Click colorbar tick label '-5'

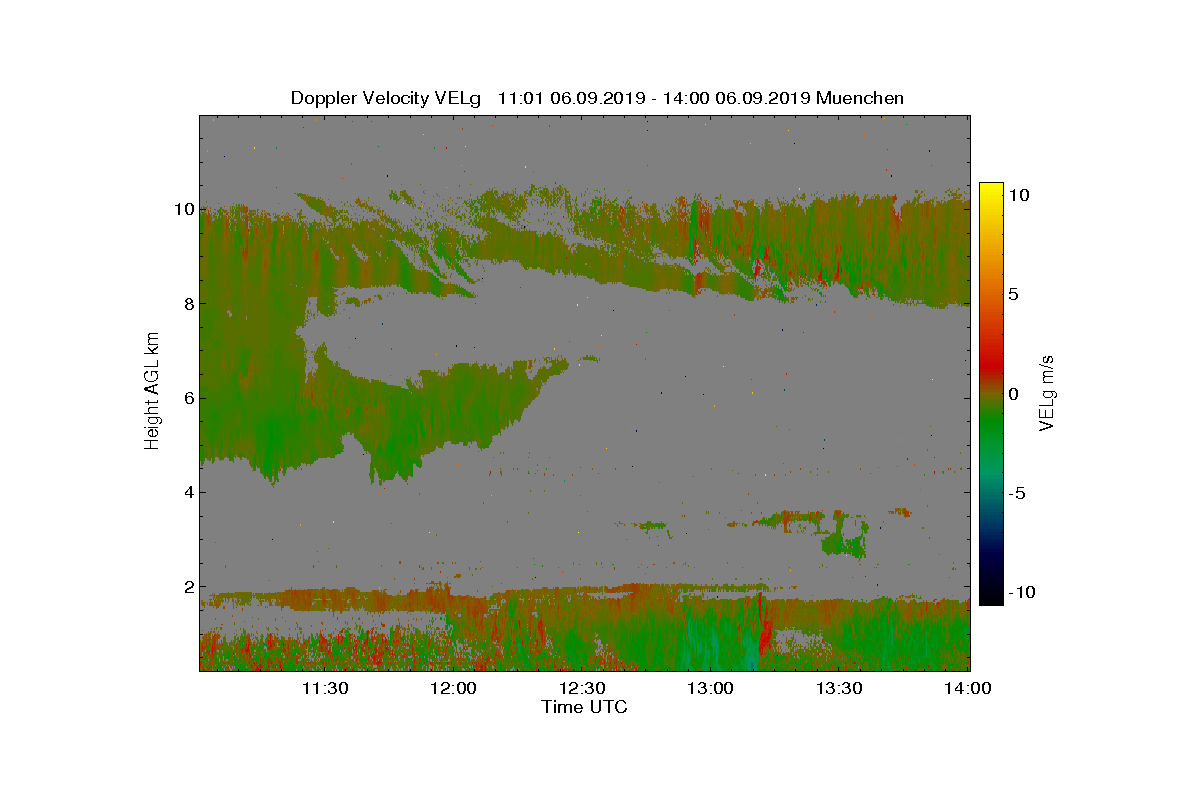pos(1015,493)
